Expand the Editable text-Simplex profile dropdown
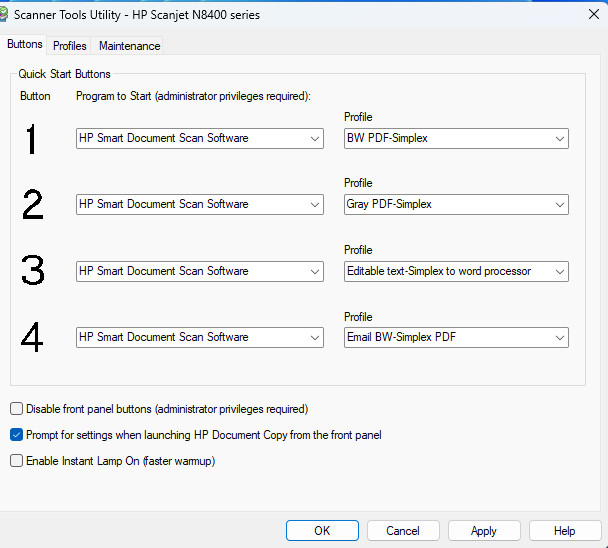608x548 pixels. 456,271
